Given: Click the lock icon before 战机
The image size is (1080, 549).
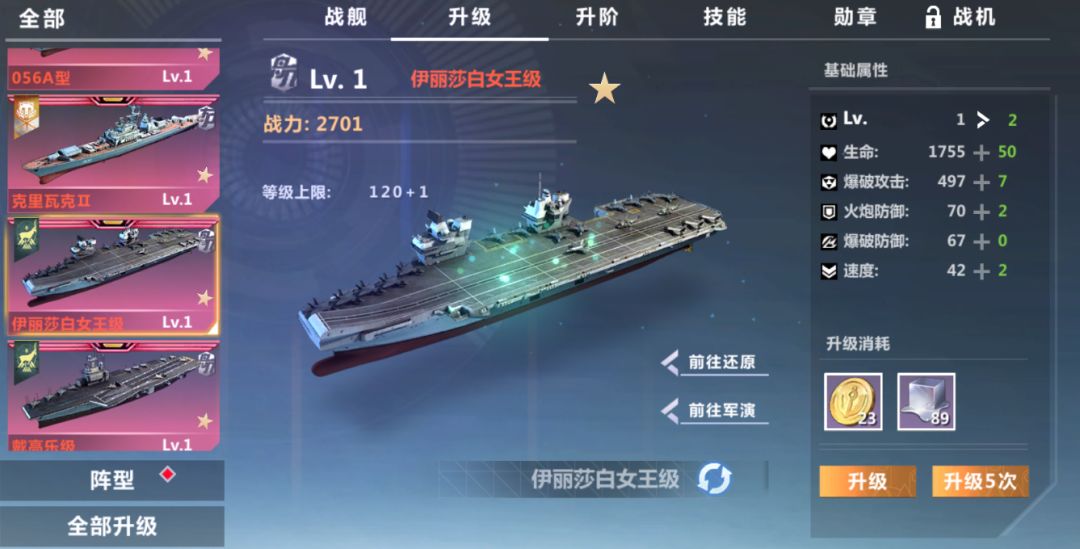Looking at the screenshot, I should (x=933, y=17).
